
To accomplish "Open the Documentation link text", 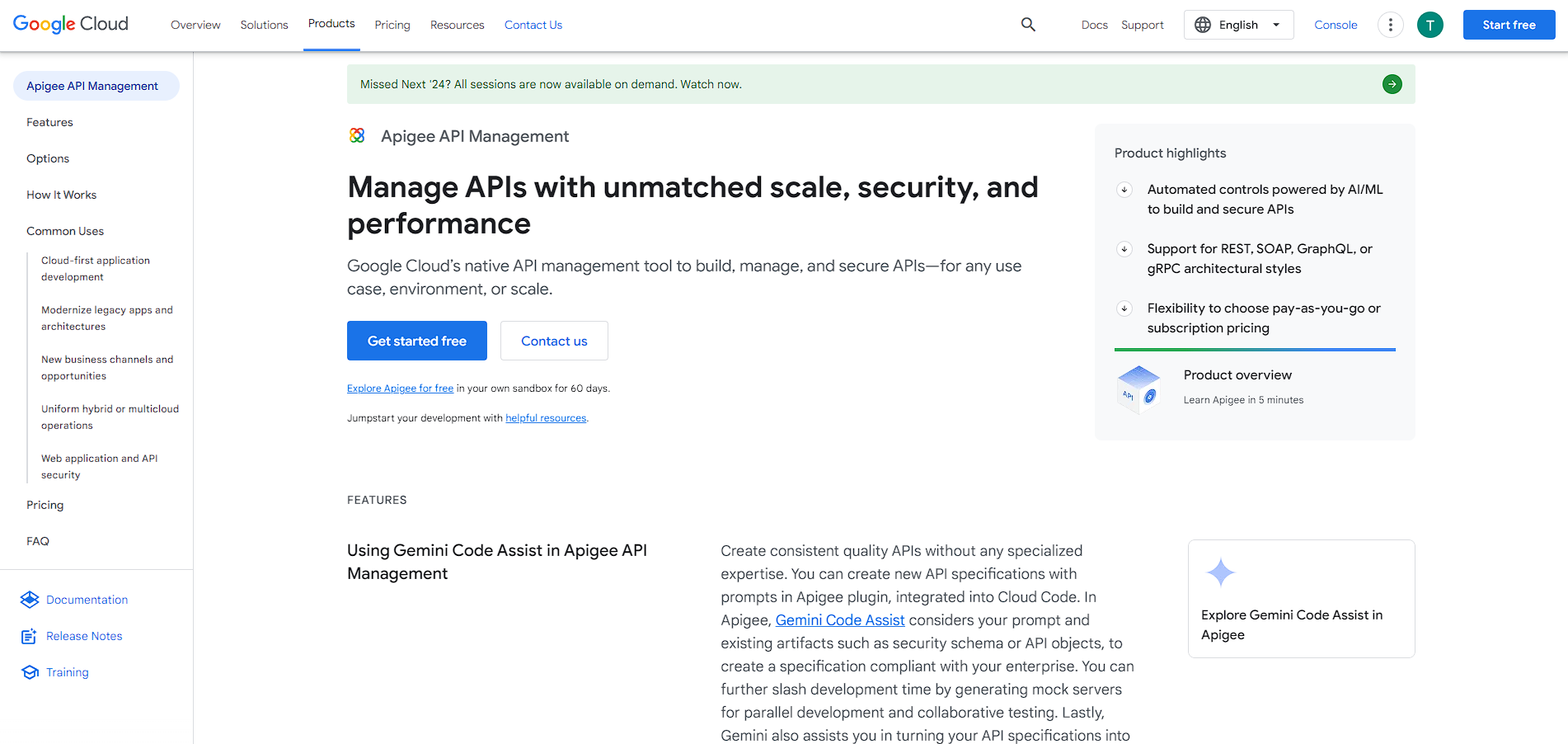I will [x=87, y=600].
